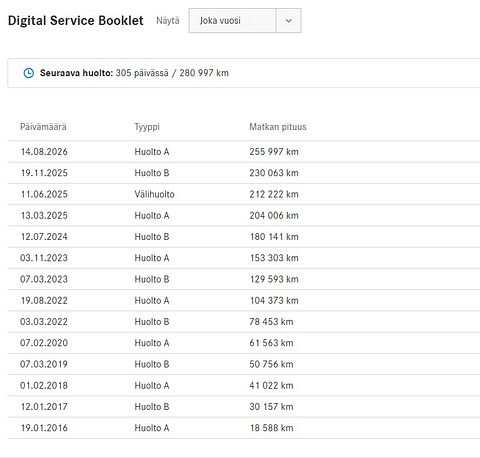Screen dimensions: 480x458
Task: Click 'Huolto B' in the 12.07.2024 row
Action: click(152, 237)
